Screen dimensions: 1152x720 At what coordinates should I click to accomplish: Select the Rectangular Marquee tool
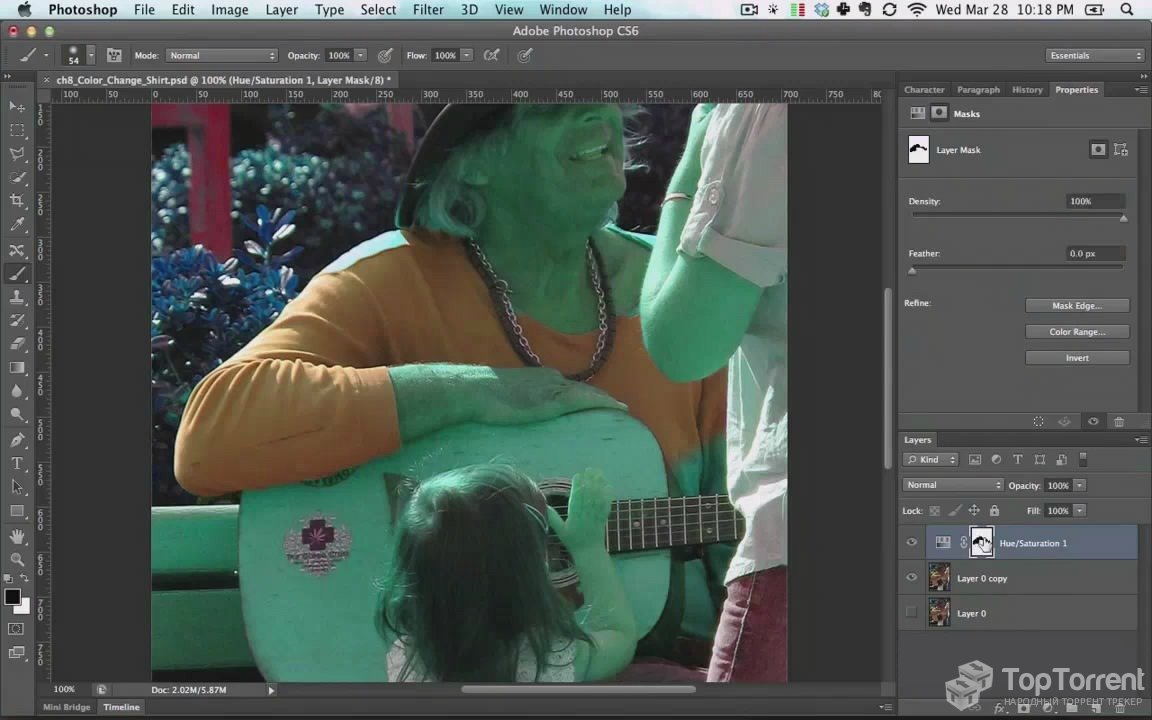[x=17, y=130]
